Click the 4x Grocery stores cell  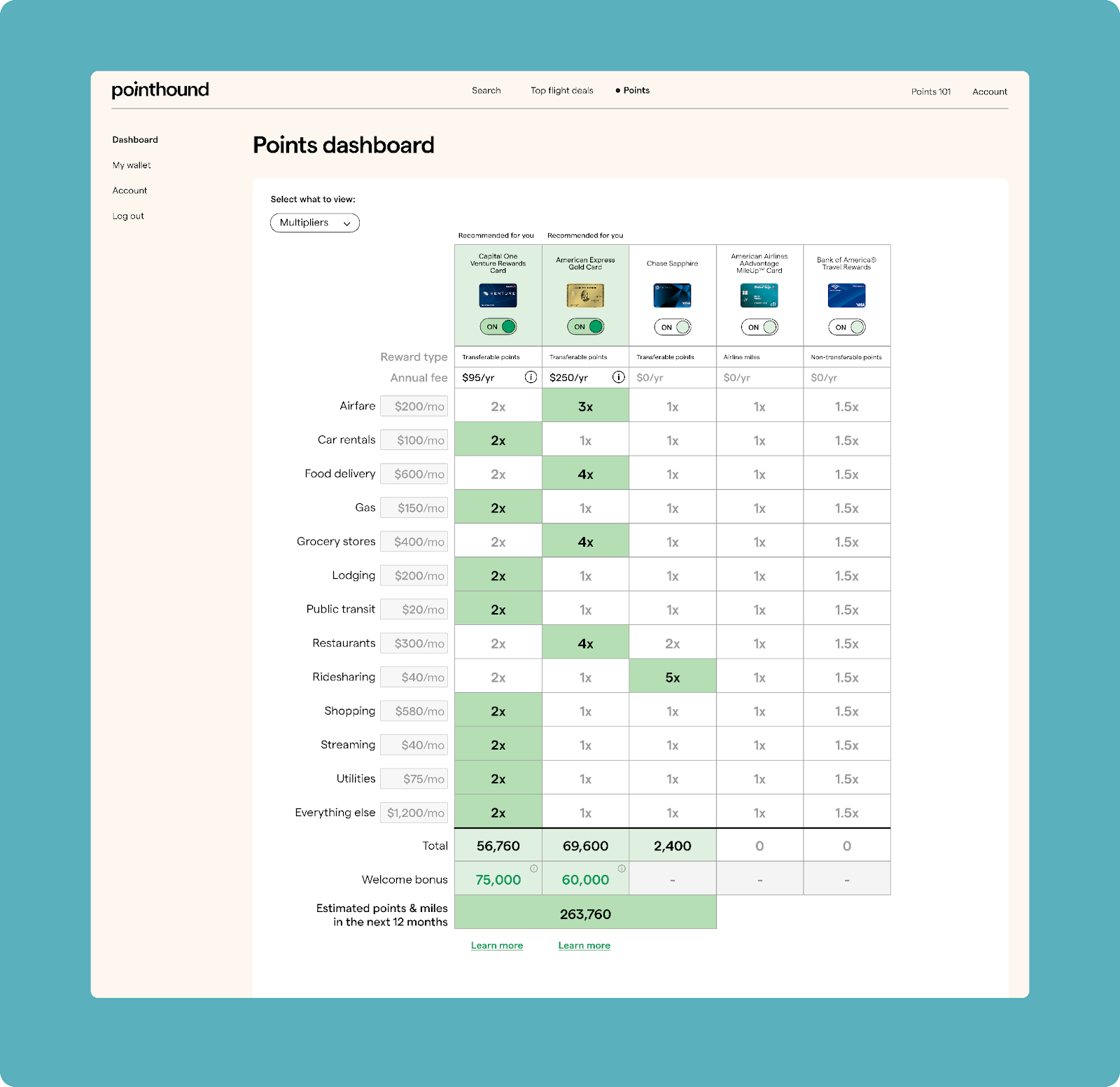[x=585, y=542]
